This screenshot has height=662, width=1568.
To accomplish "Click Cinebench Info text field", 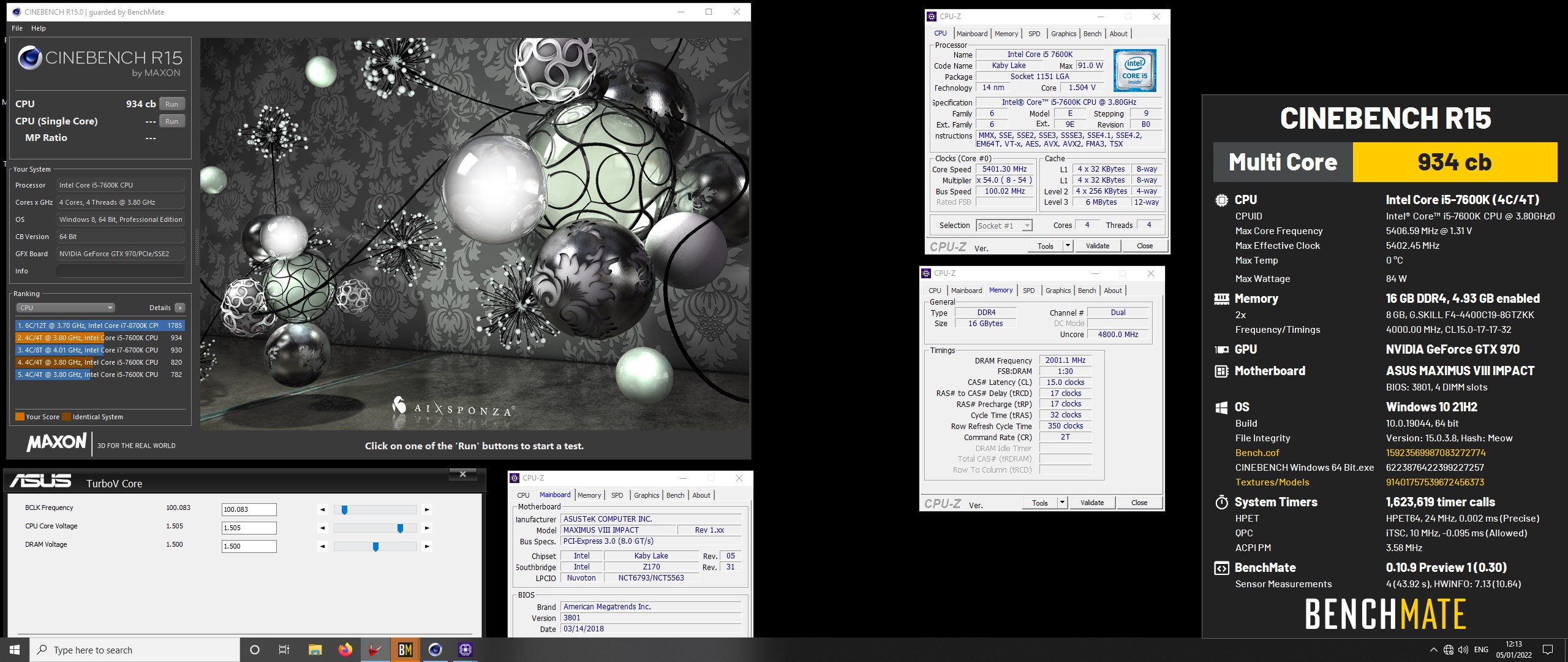I will (x=121, y=271).
